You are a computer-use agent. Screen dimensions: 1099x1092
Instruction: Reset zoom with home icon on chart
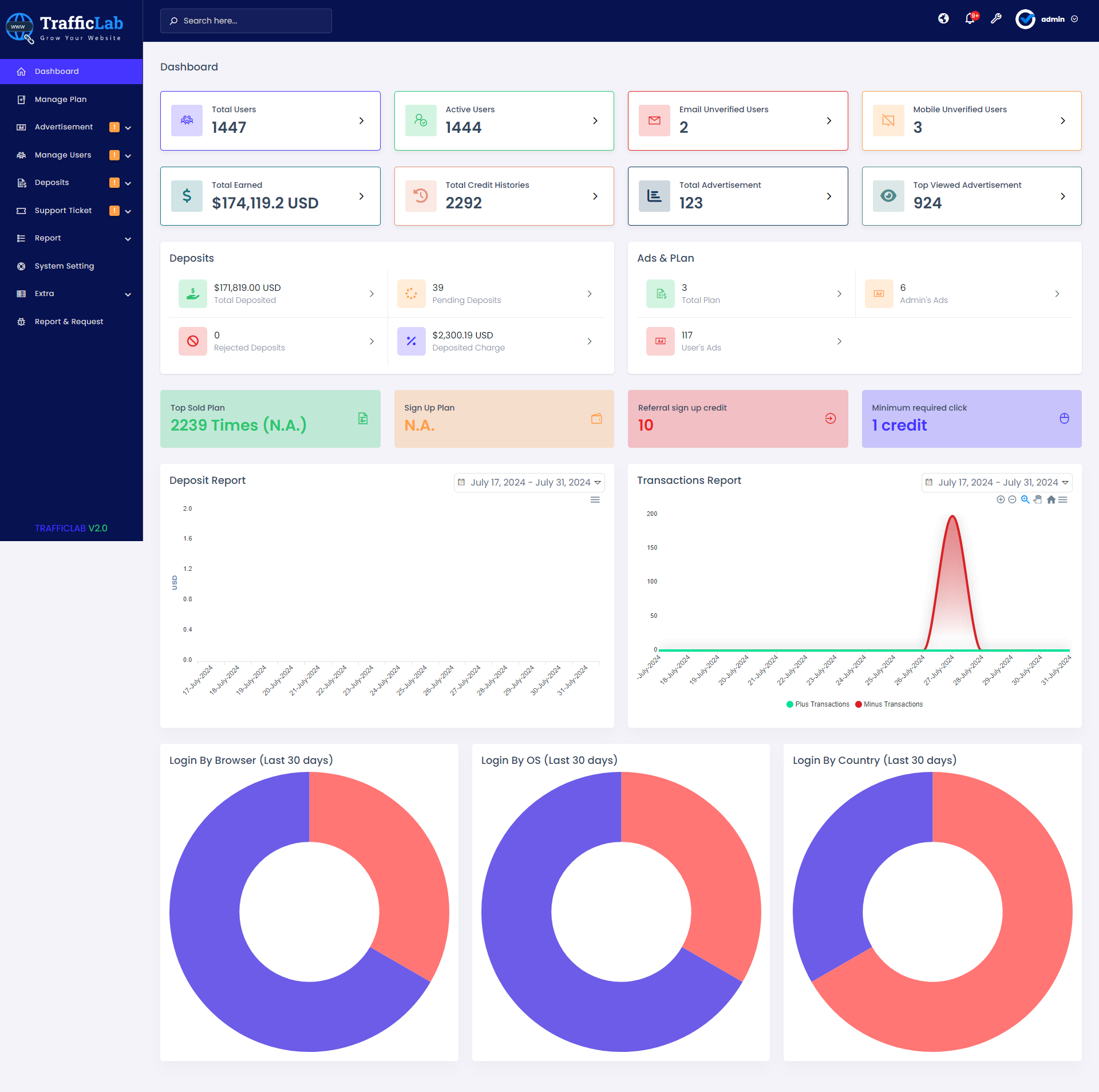point(1051,499)
